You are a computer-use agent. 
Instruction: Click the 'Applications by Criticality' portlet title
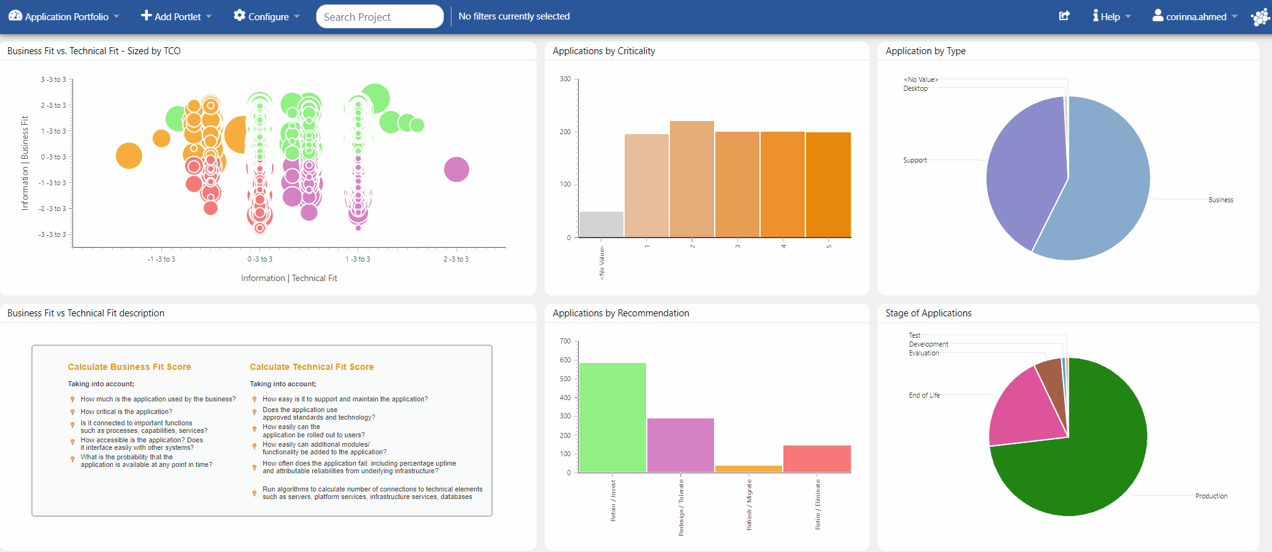(x=604, y=51)
